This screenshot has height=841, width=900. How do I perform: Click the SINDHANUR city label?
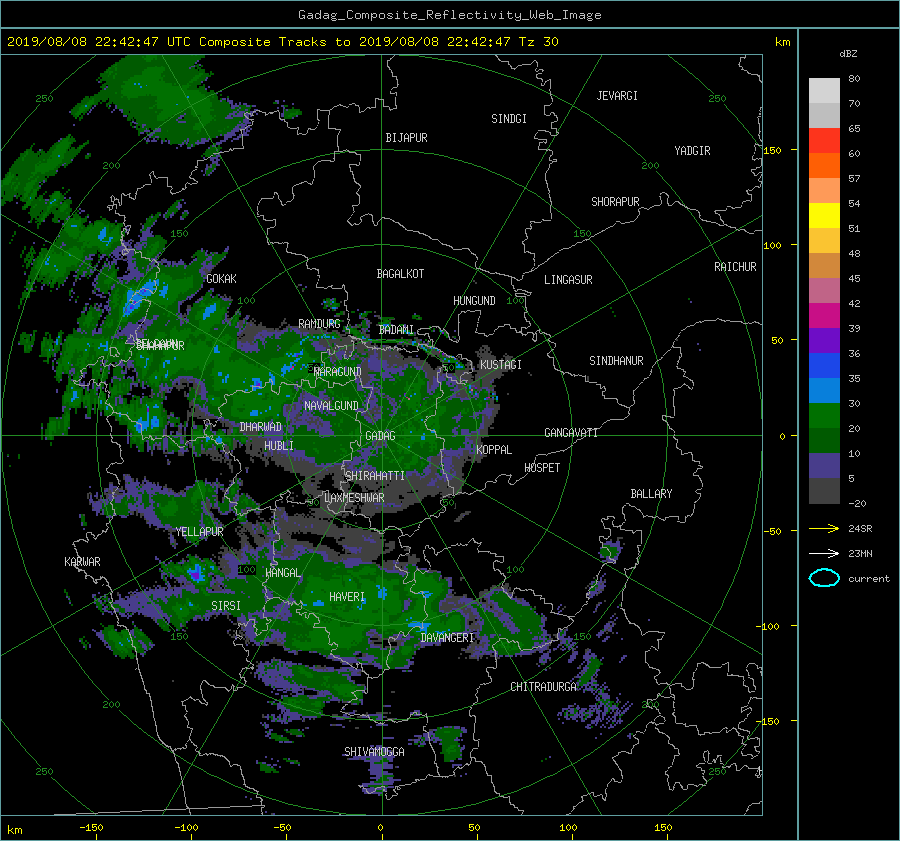click(x=616, y=361)
